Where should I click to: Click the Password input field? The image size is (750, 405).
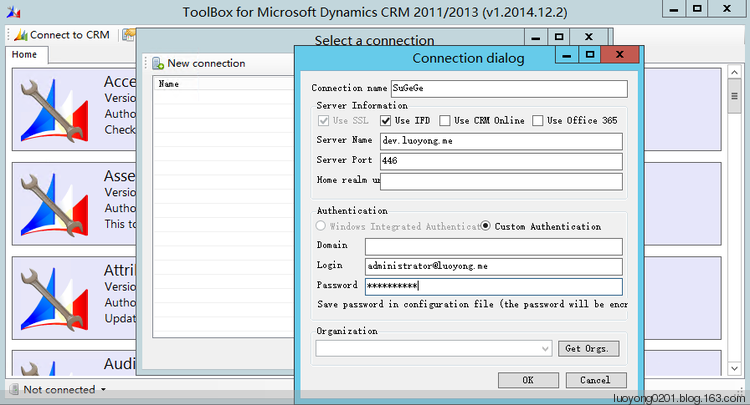pyautogui.click(x=494, y=286)
